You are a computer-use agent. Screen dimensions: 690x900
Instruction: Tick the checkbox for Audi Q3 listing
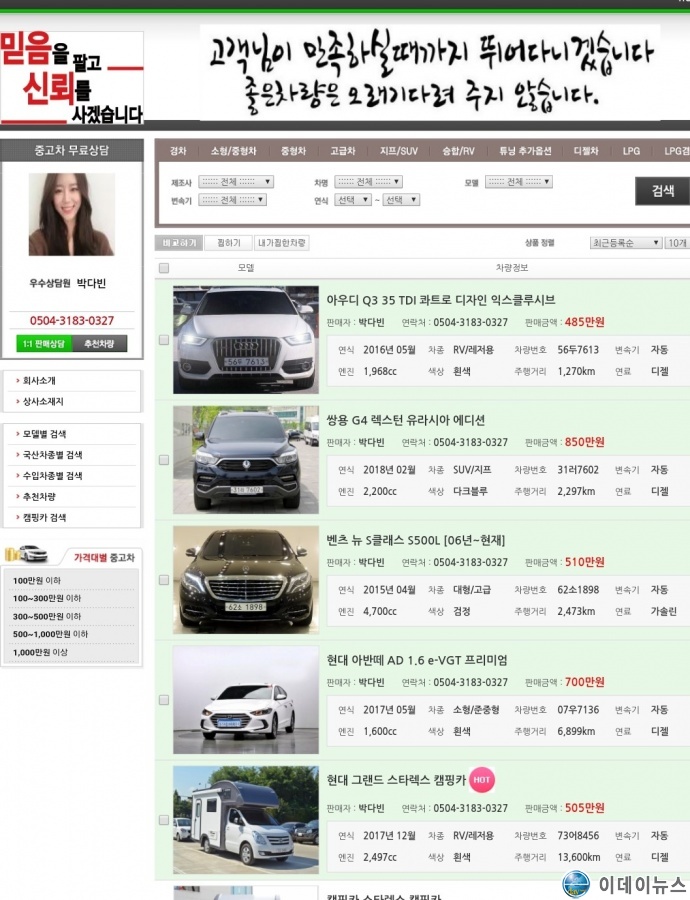coord(164,340)
